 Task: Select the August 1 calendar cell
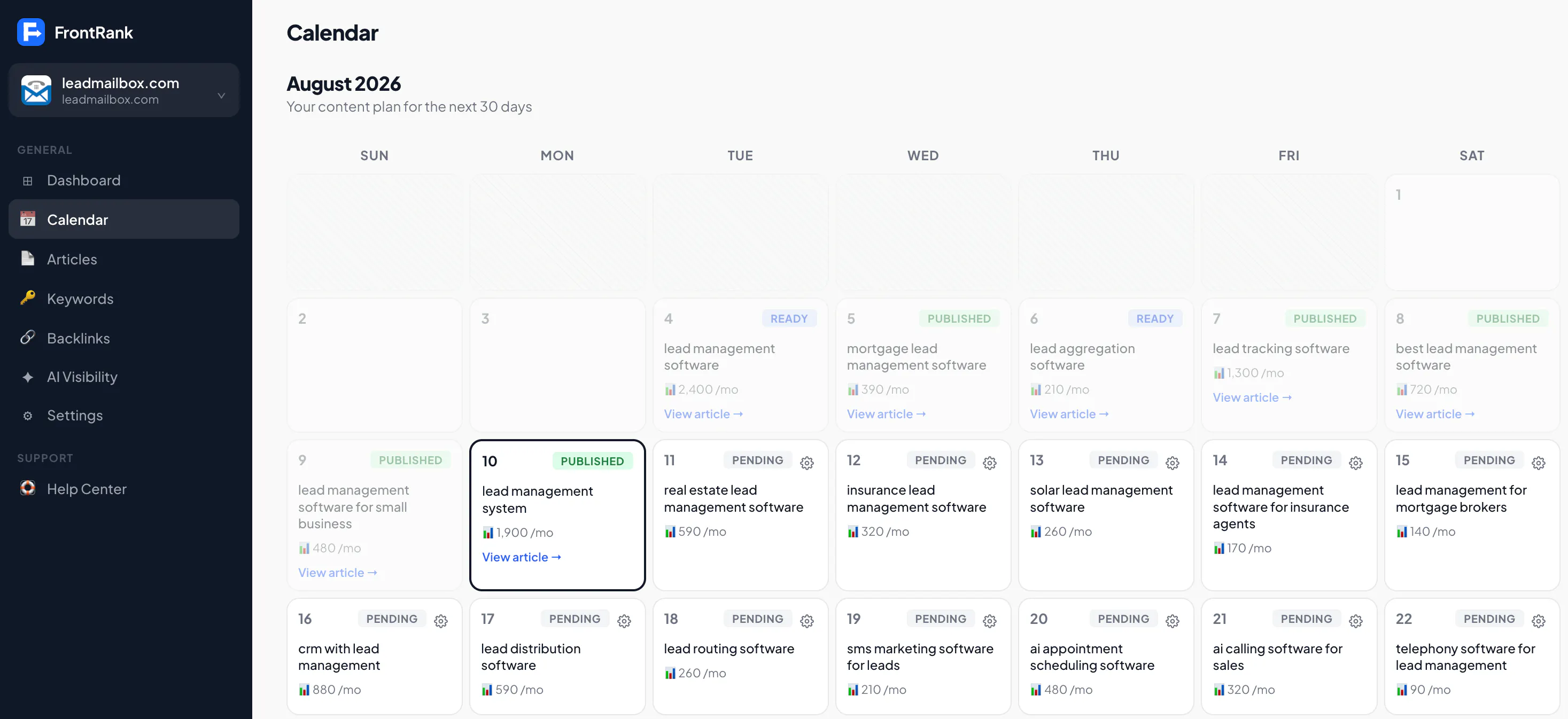[1471, 232]
